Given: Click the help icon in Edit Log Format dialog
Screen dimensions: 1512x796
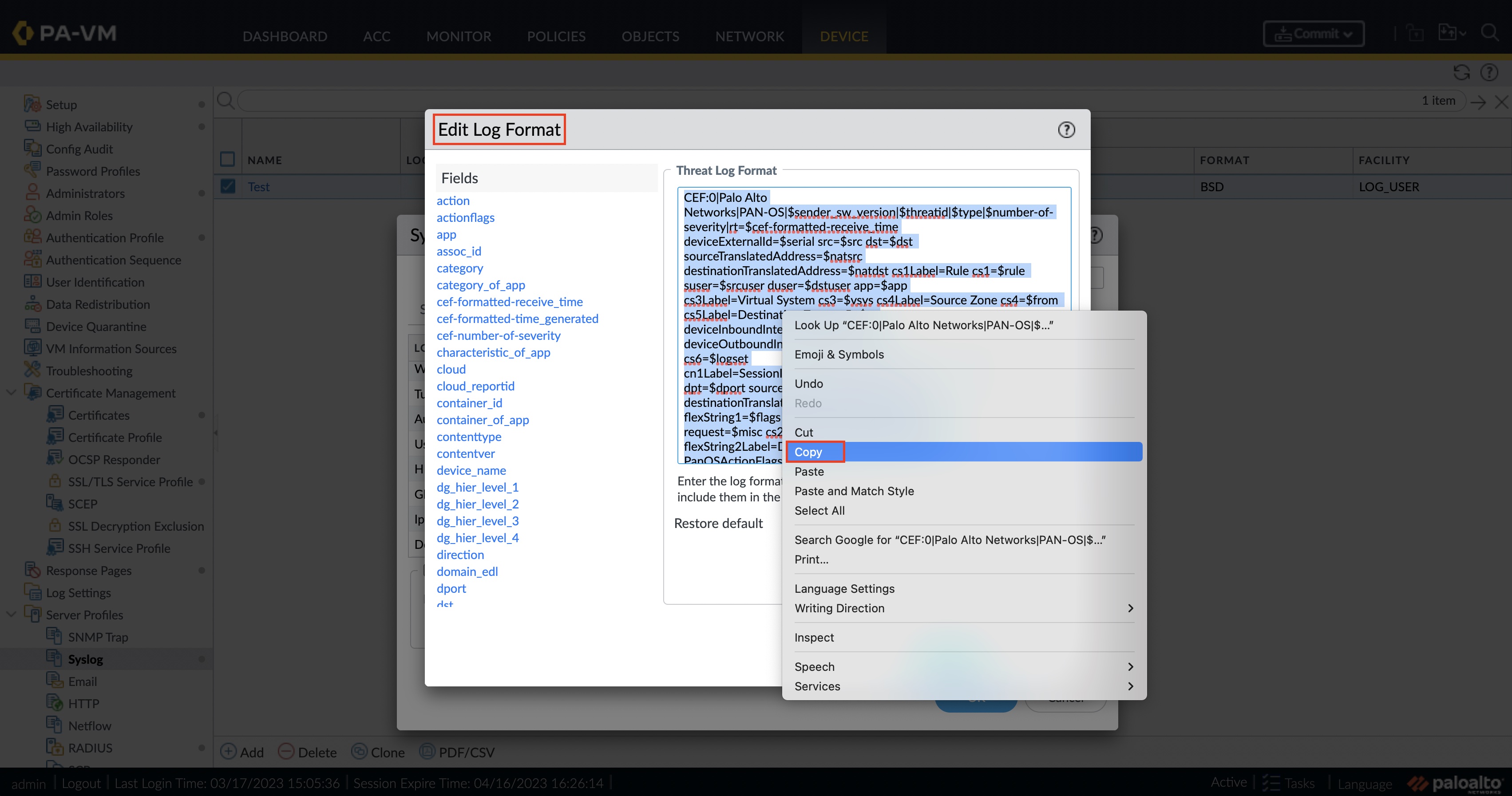Looking at the screenshot, I should point(1066,130).
